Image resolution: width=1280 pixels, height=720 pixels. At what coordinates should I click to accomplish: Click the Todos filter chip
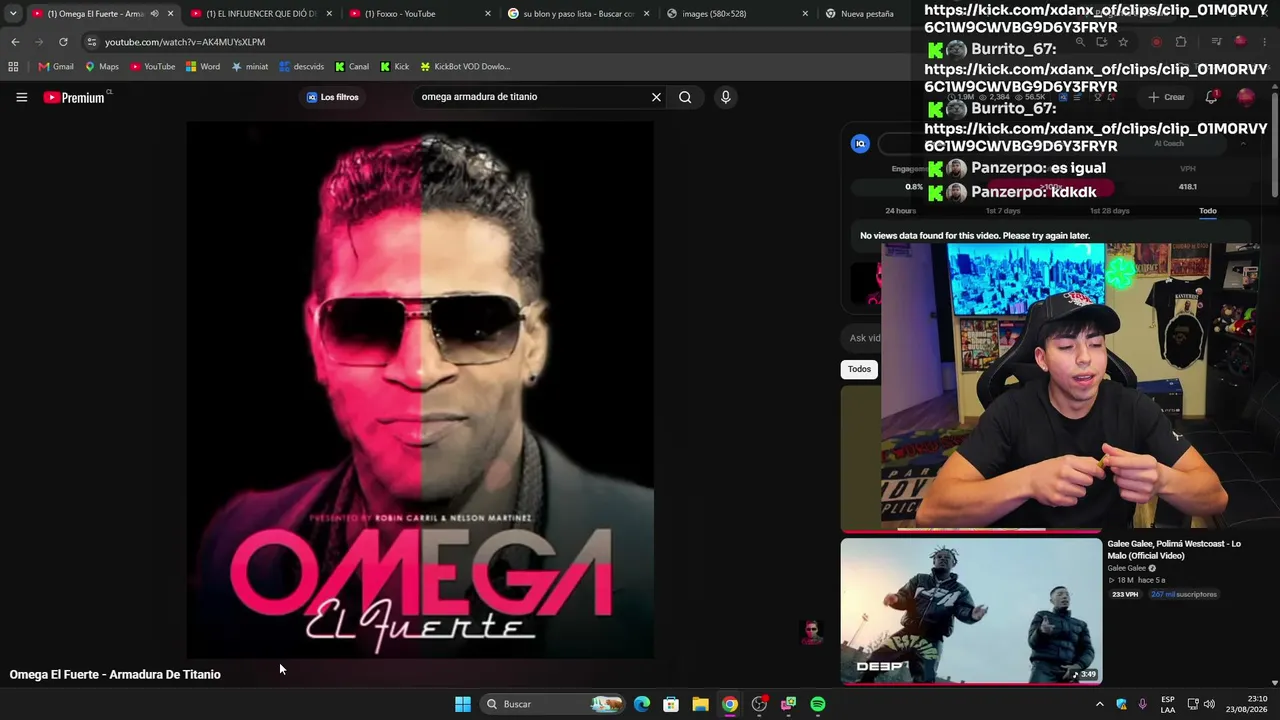point(860,369)
